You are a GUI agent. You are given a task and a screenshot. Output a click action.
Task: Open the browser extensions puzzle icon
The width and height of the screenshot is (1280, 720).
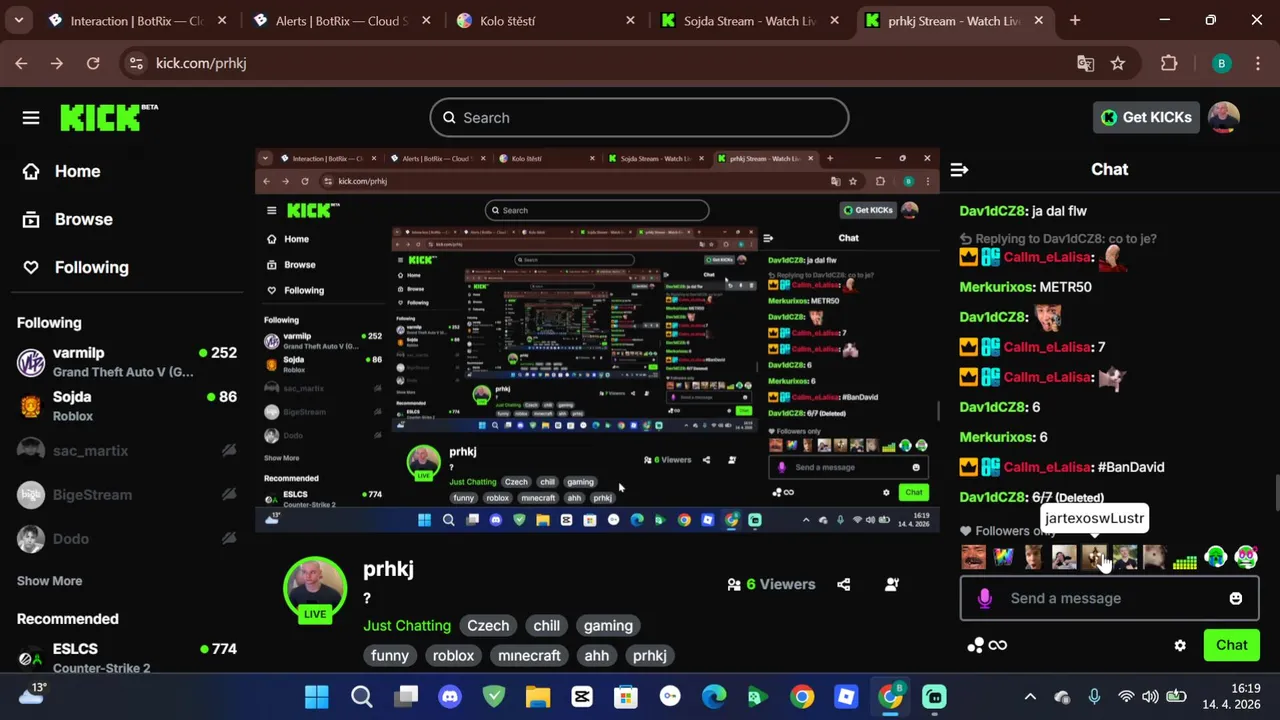pos(1169,63)
